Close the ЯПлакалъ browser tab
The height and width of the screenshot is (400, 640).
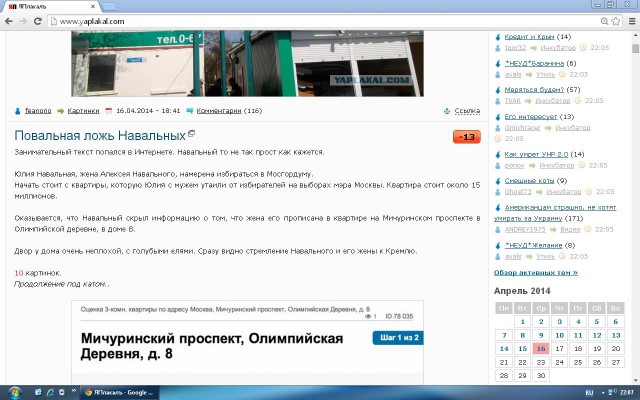pos(93,7)
